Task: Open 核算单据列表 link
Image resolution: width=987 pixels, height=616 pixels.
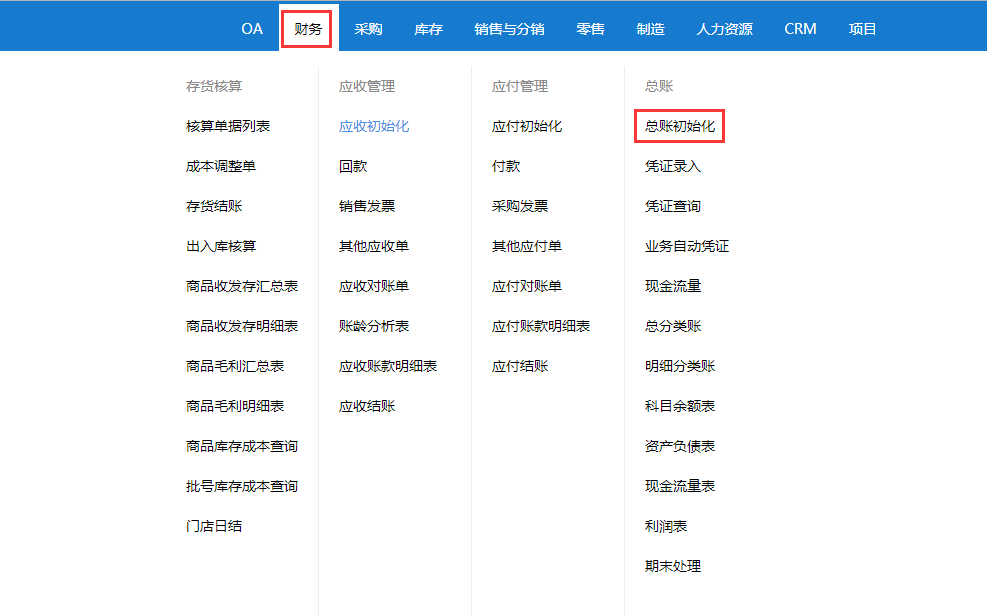Action: [x=228, y=126]
